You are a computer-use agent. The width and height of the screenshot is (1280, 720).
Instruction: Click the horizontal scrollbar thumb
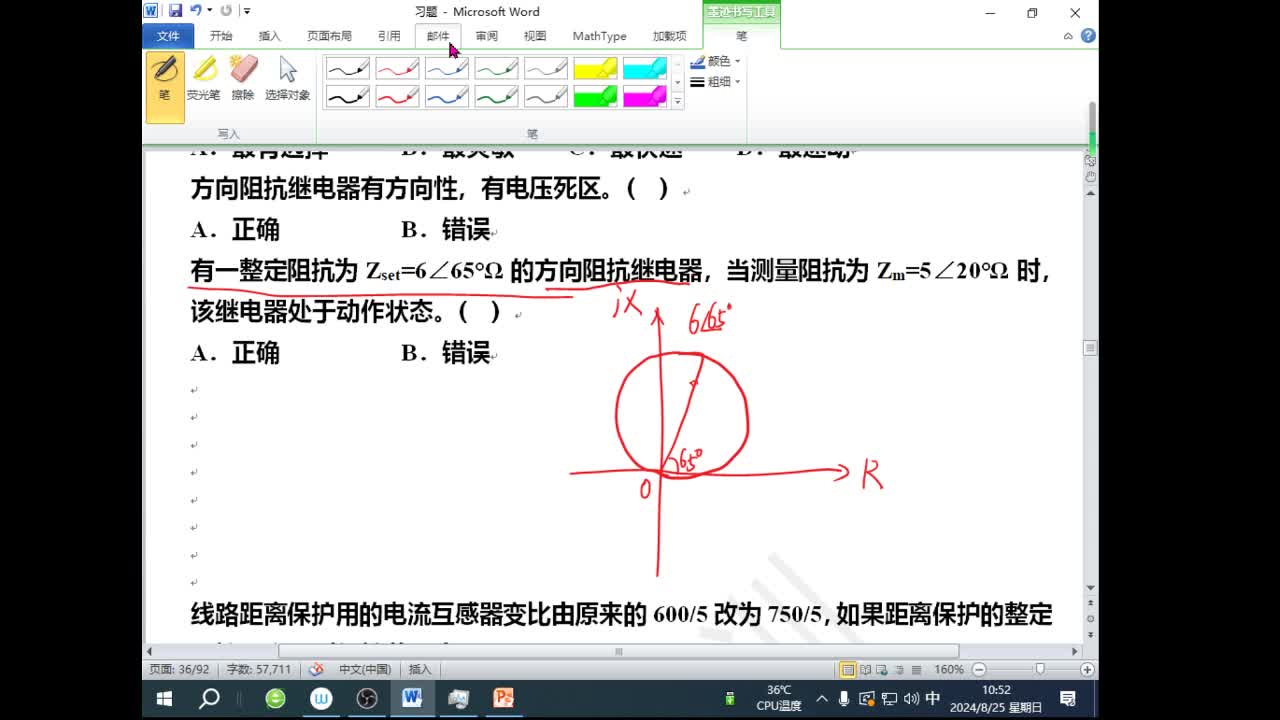(618, 651)
